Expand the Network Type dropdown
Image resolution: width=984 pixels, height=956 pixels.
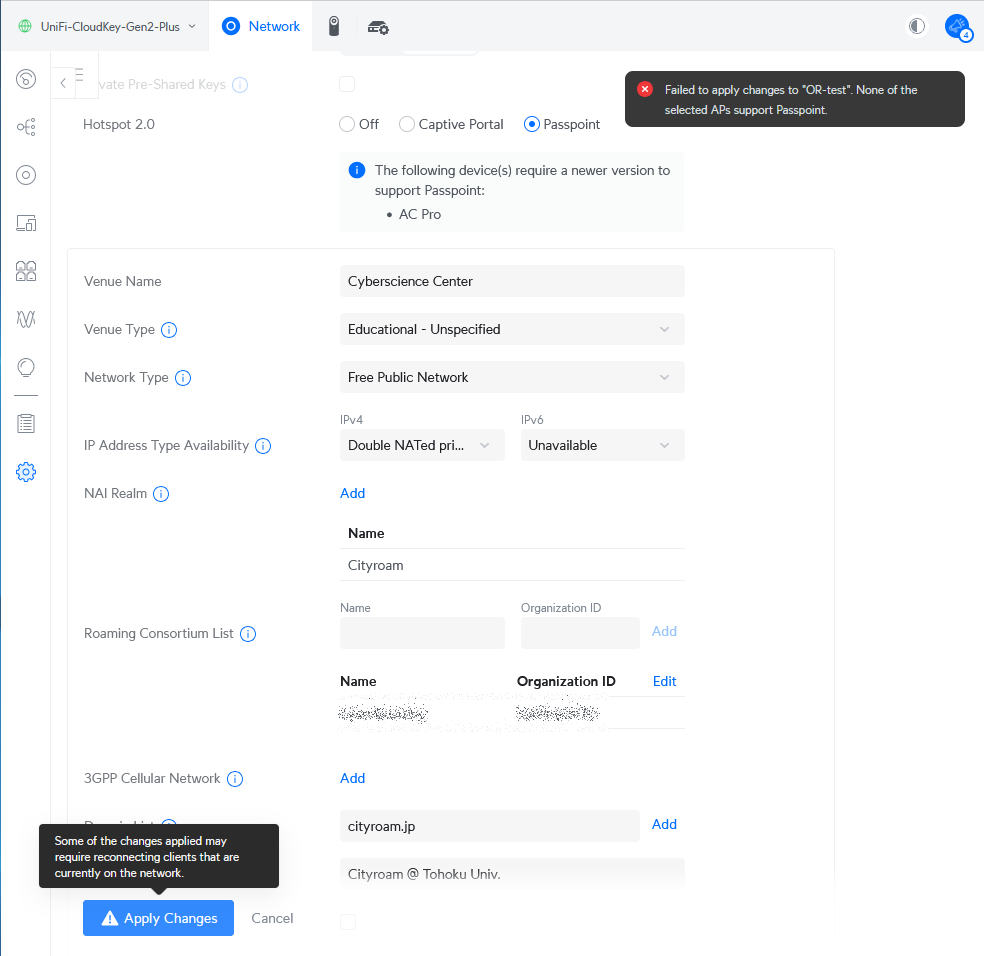click(511, 377)
